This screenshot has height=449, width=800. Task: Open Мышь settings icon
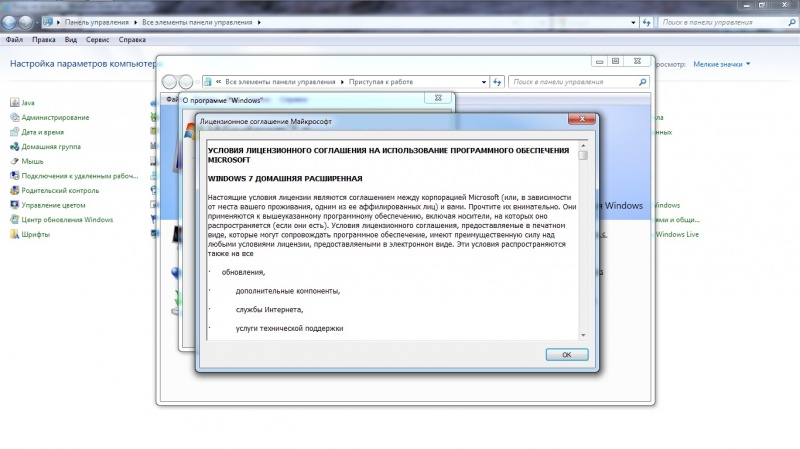[x=14, y=161]
